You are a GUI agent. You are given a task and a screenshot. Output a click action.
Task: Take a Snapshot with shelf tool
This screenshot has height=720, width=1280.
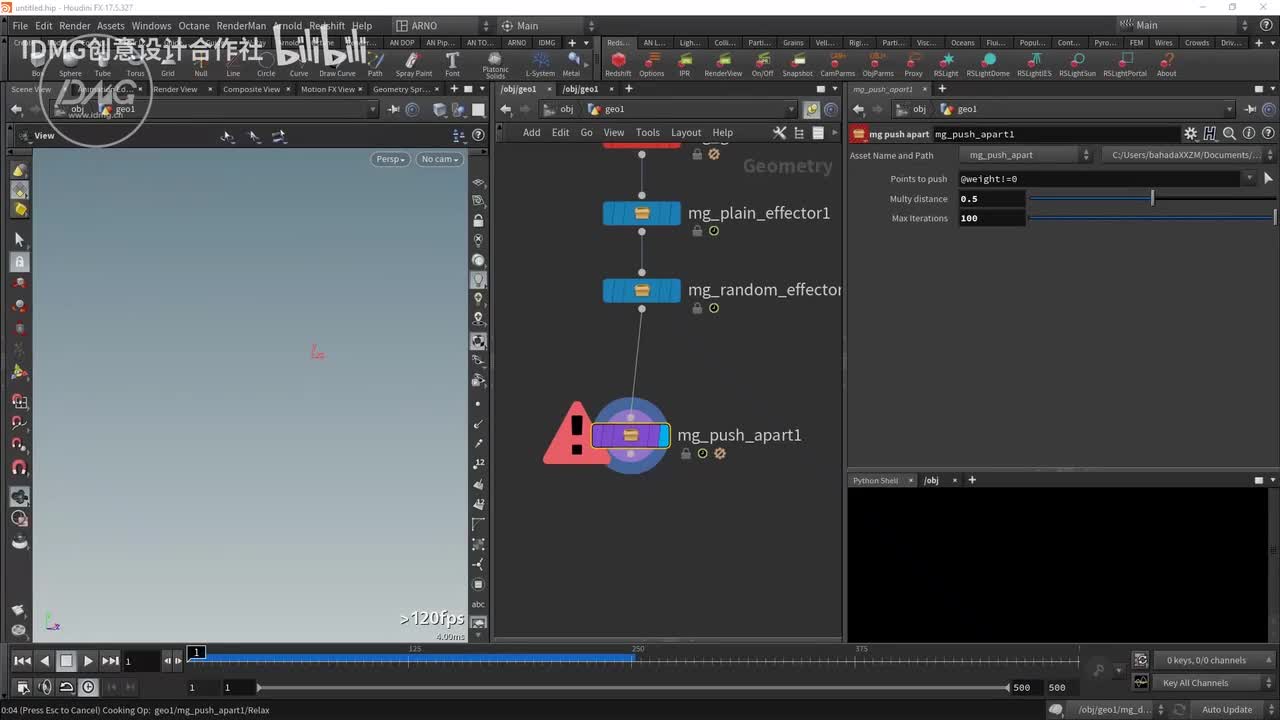[x=797, y=65]
